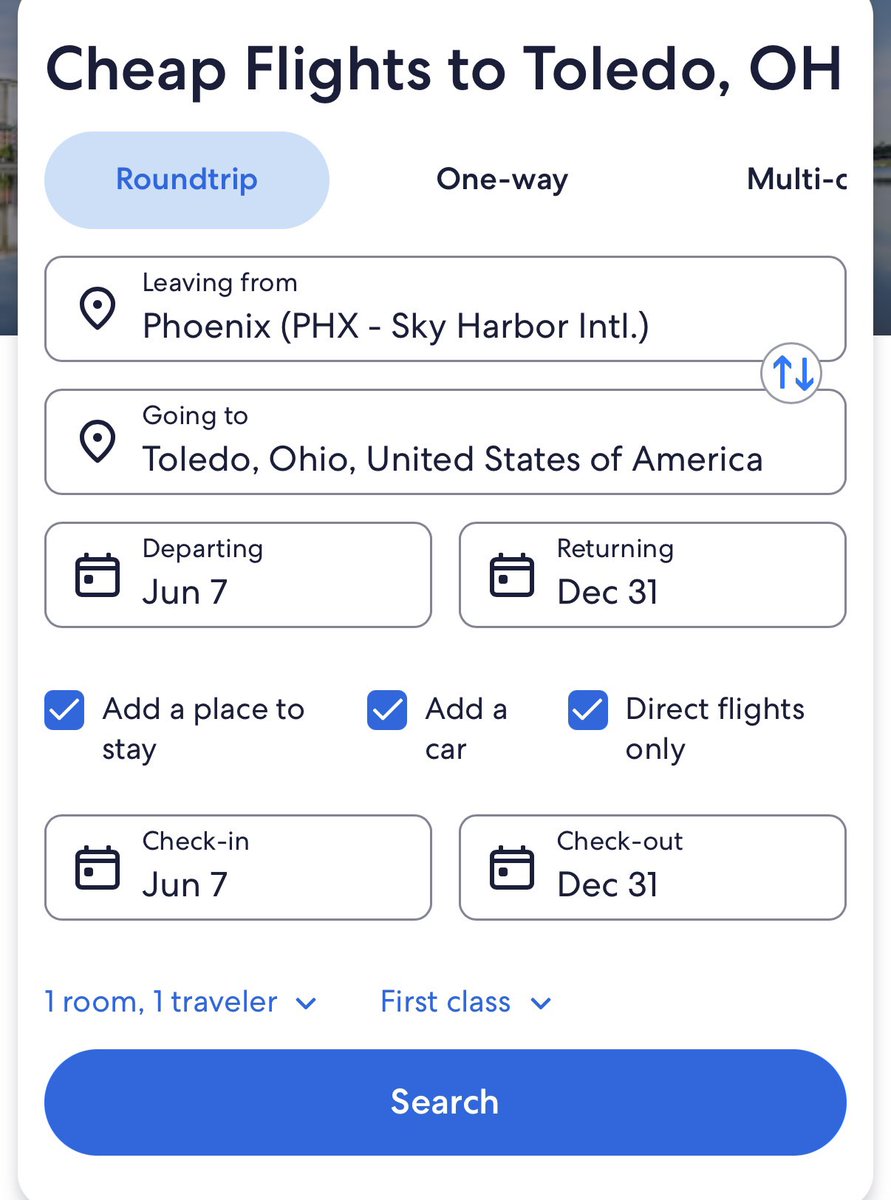Tap the calendar icon in Check-out field
Viewport: 891px width, 1200px height.
pos(512,868)
